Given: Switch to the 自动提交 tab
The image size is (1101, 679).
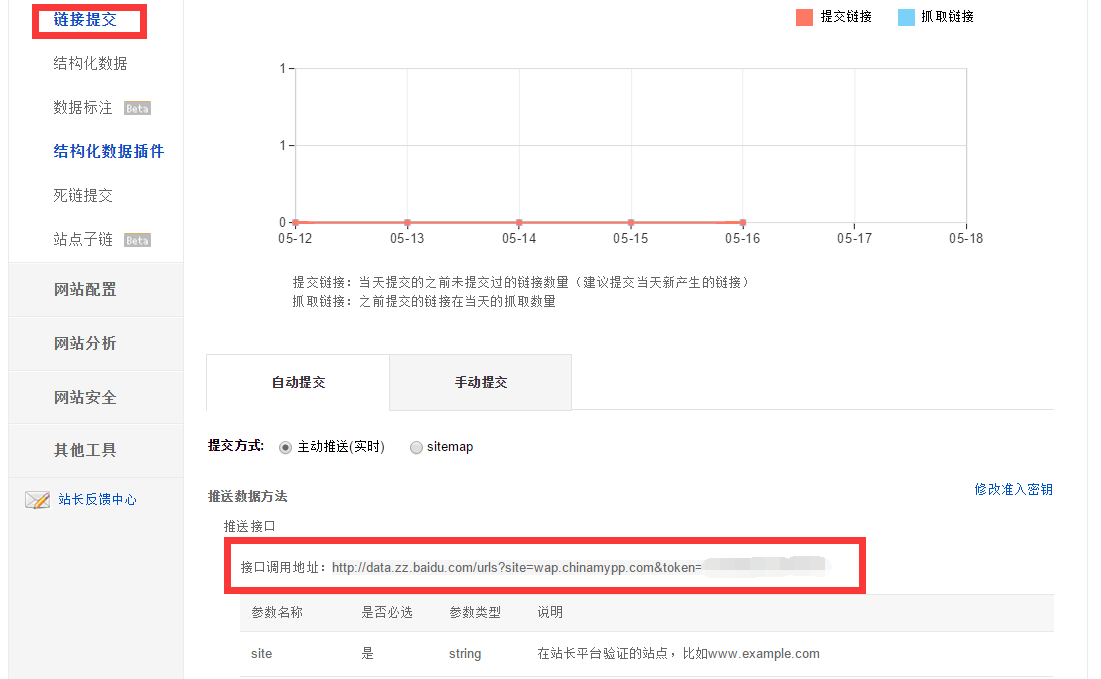Looking at the screenshot, I should pos(298,383).
